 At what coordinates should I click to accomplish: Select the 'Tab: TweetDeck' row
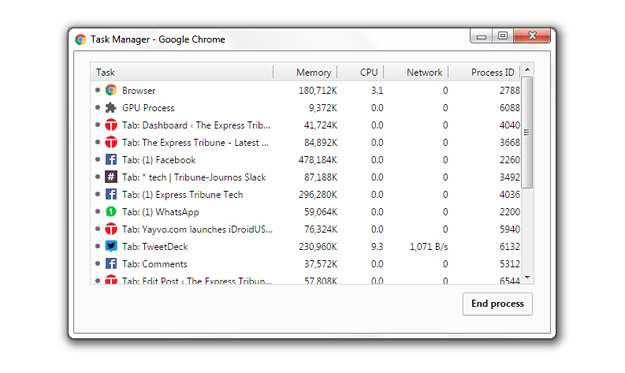point(306,246)
